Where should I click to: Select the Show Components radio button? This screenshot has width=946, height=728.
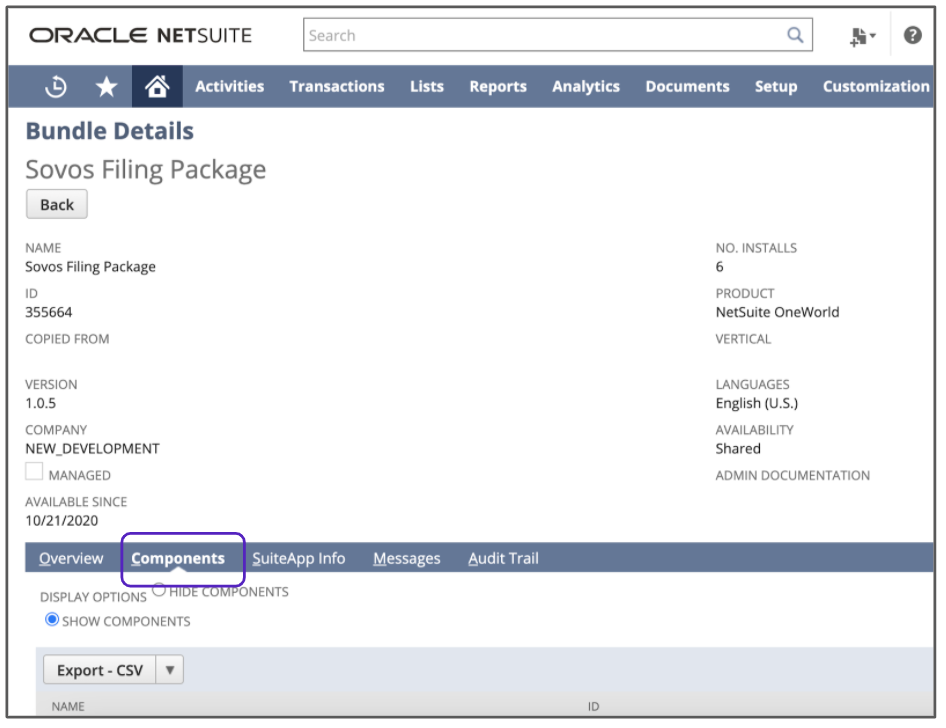pos(52,620)
